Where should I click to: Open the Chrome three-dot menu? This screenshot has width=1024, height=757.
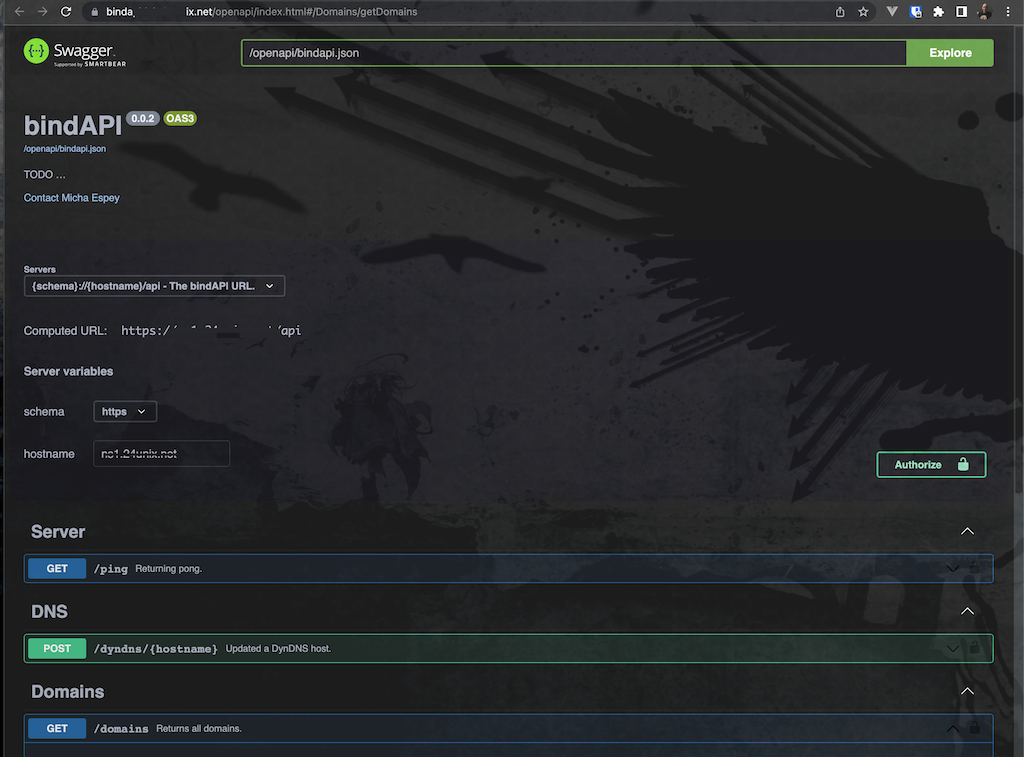tap(1009, 12)
